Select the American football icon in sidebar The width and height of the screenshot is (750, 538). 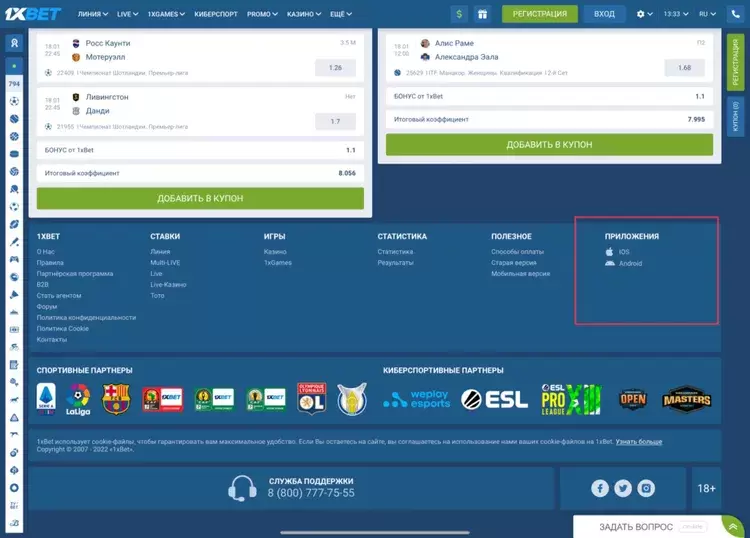(14, 224)
